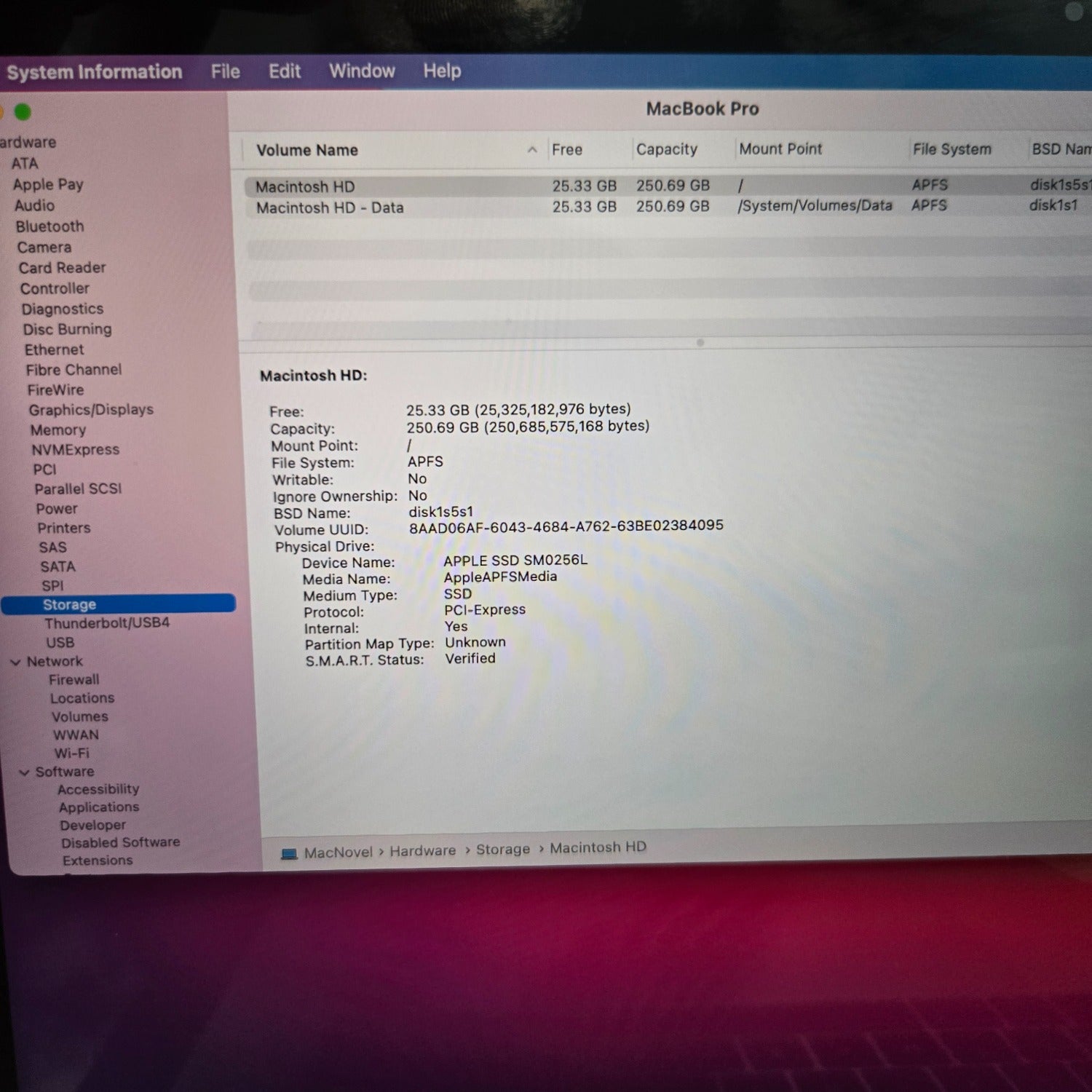The height and width of the screenshot is (1092, 1092).
Task: Collapse the Network section chevron
Action: click(15, 662)
